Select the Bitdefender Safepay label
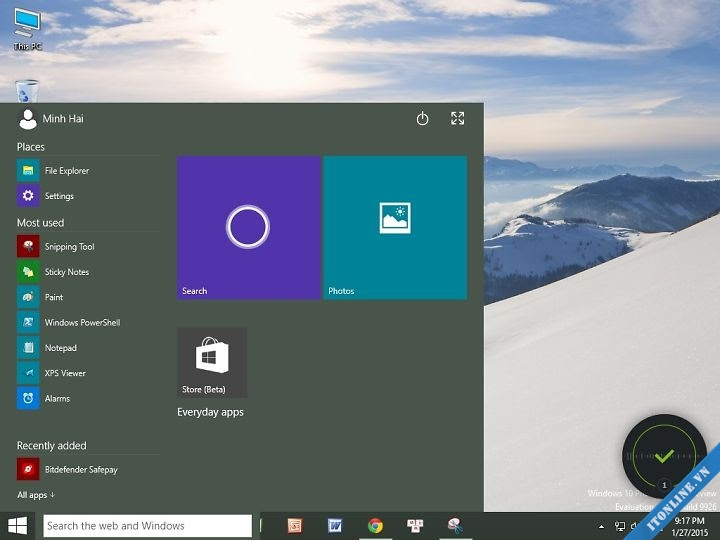 click(x=81, y=470)
